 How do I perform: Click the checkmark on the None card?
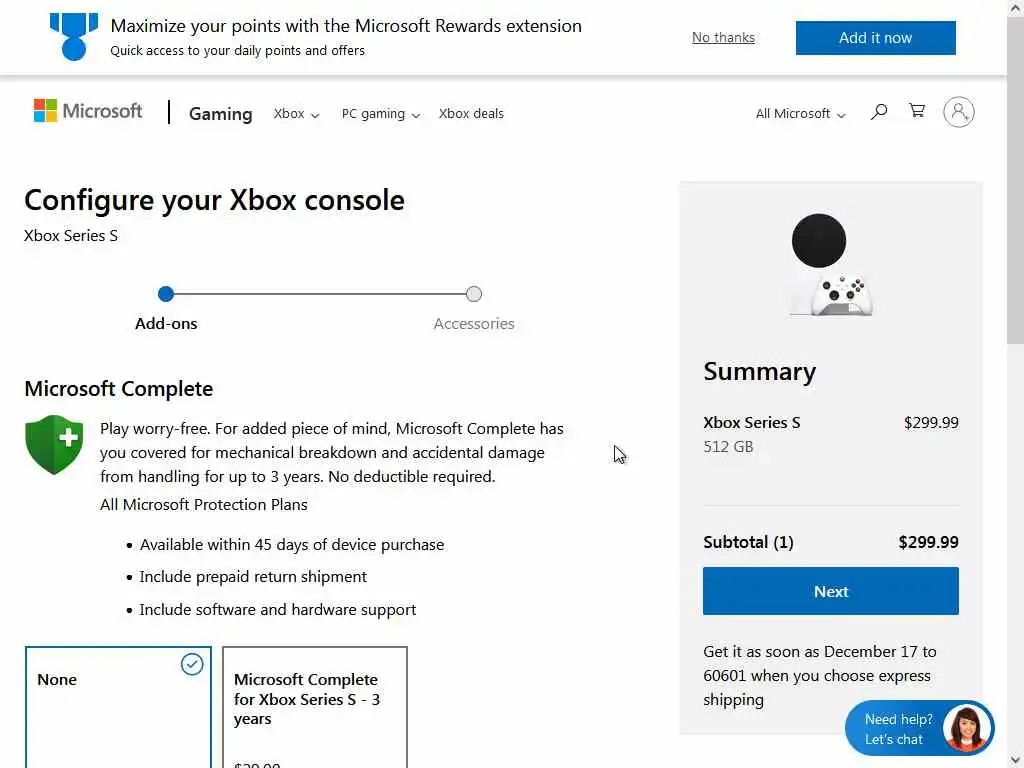tap(192, 664)
